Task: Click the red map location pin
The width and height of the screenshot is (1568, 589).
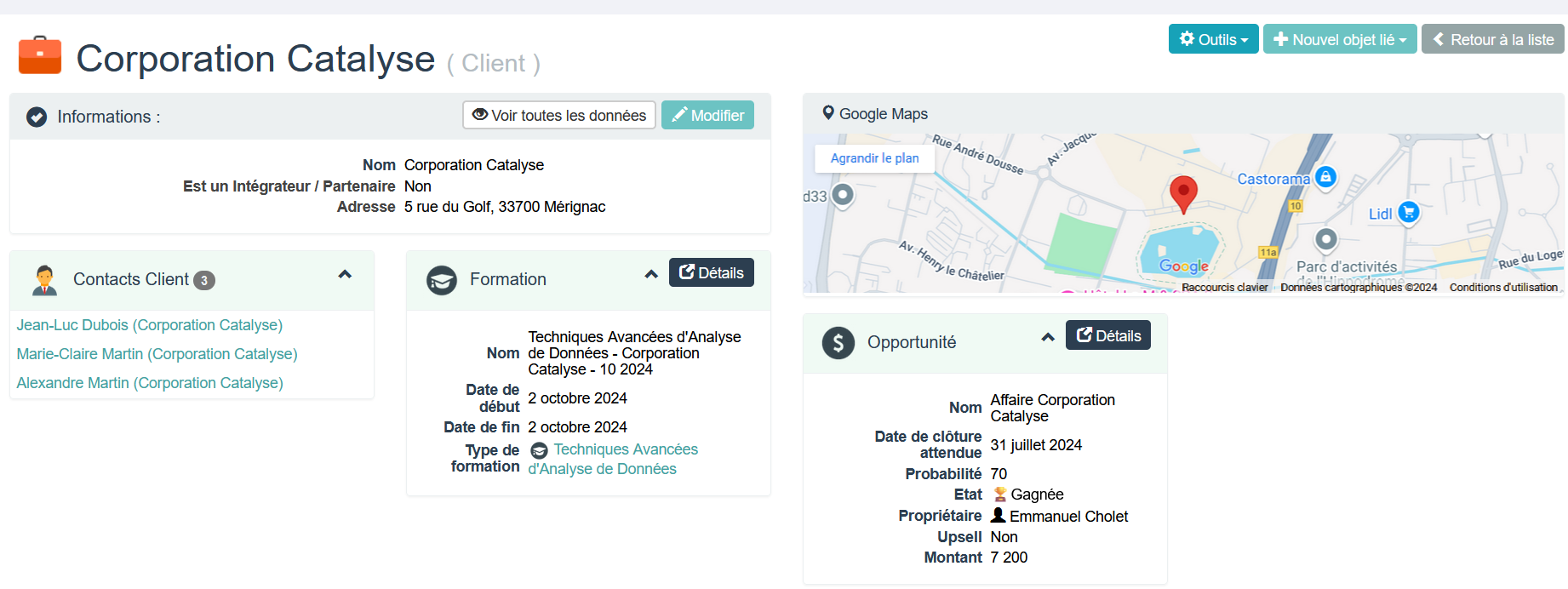Action: tap(1182, 193)
